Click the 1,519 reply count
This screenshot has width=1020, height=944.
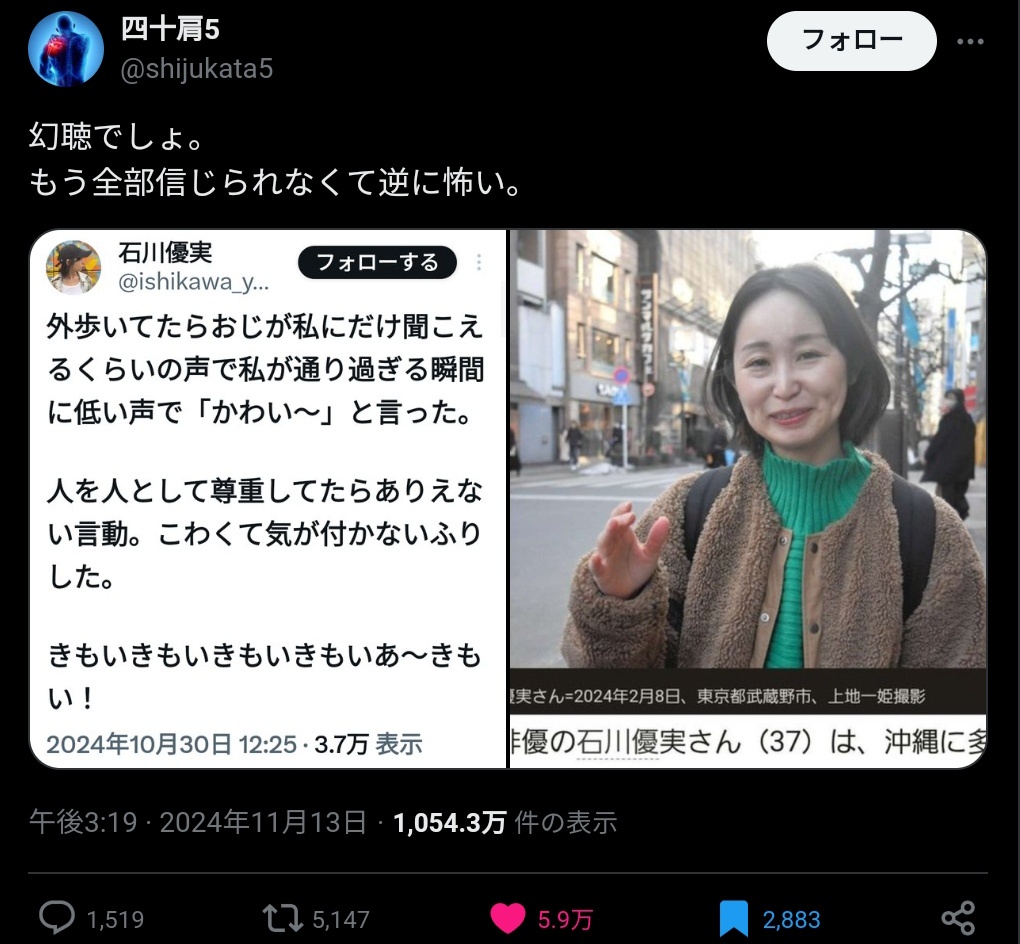(115, 919)
